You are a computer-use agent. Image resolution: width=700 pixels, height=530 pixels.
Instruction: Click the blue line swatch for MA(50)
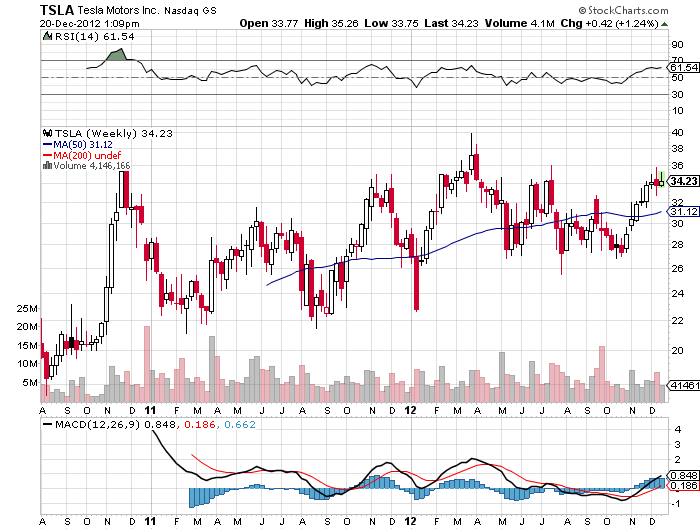coord(48,145)
